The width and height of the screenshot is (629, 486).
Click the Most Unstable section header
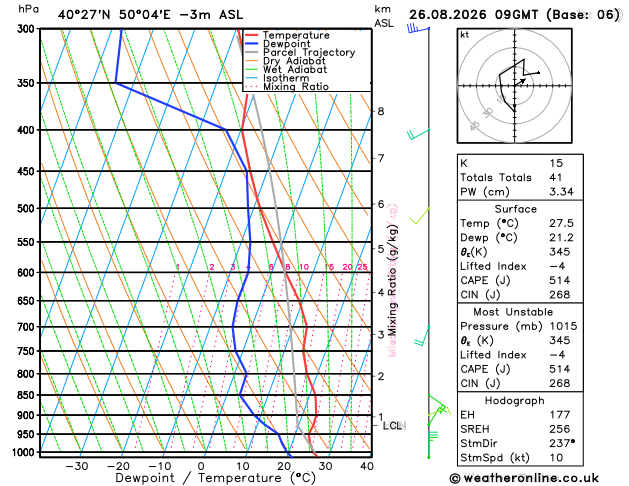[513, 312]
